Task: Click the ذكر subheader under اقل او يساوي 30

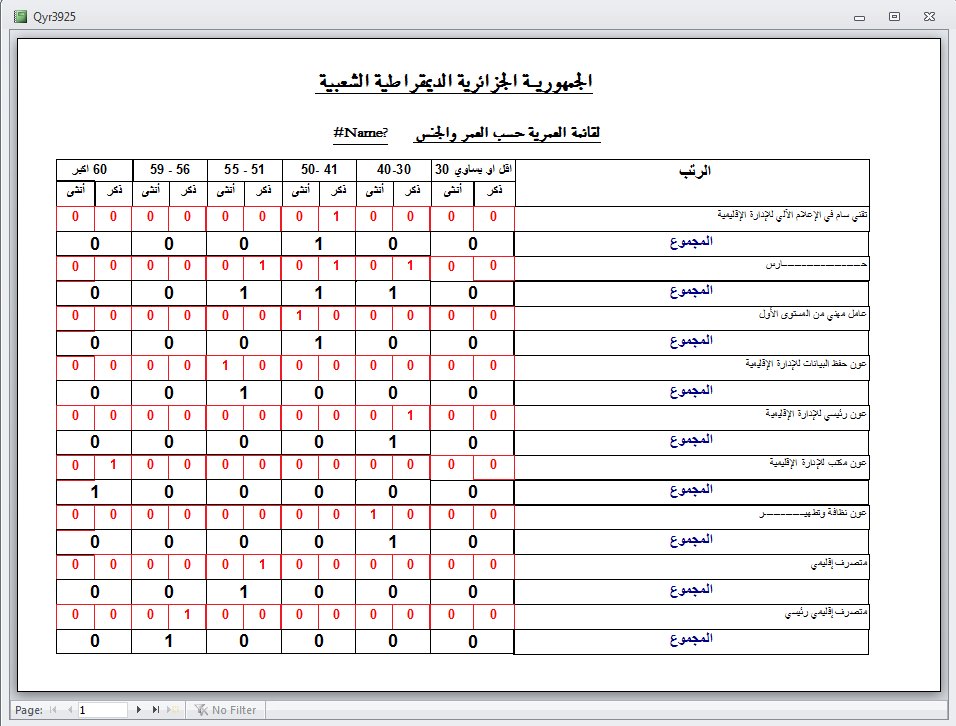Action: click(x=494, y=190)
